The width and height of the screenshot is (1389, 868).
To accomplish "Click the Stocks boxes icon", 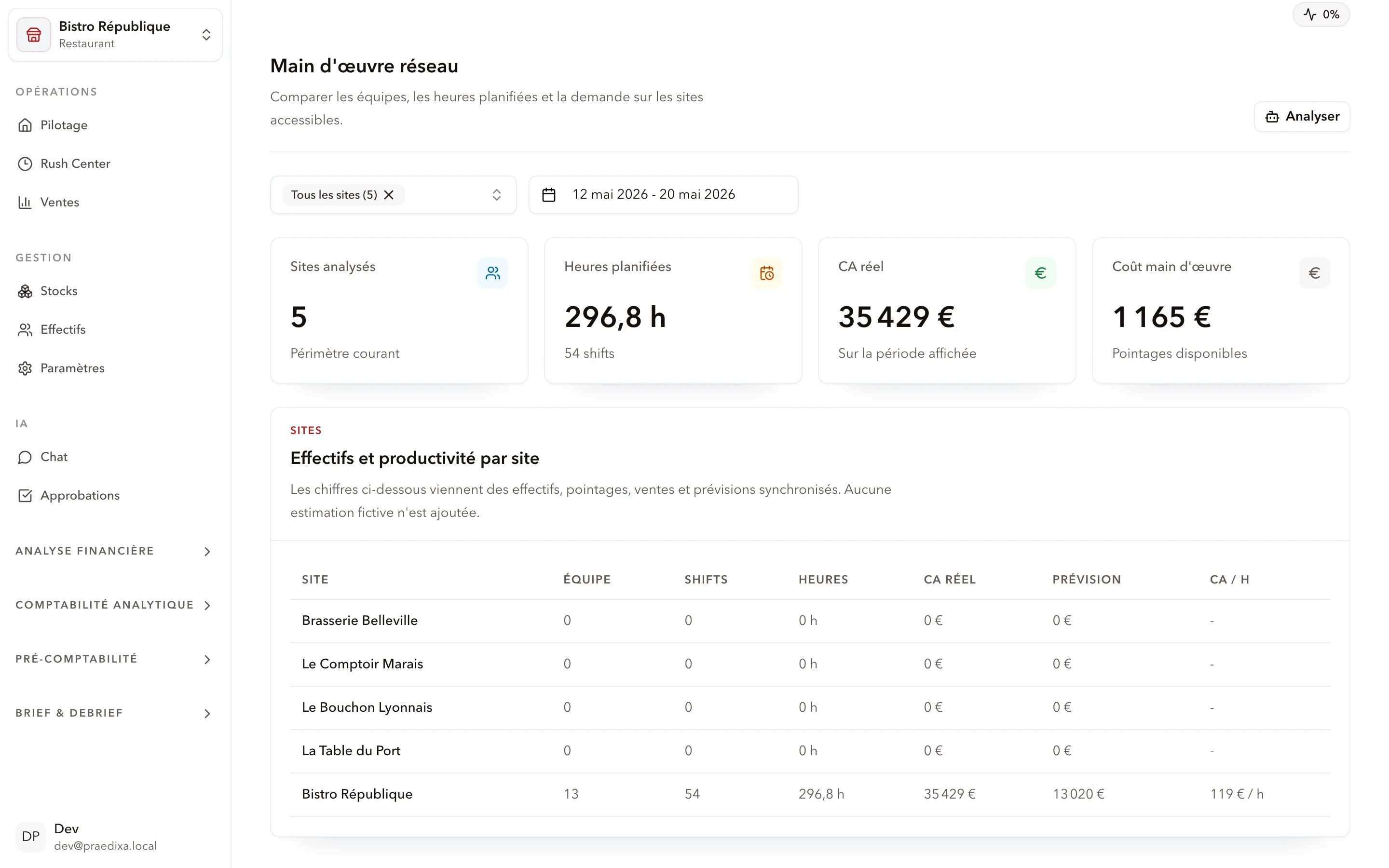I will (x=25, y=291).
